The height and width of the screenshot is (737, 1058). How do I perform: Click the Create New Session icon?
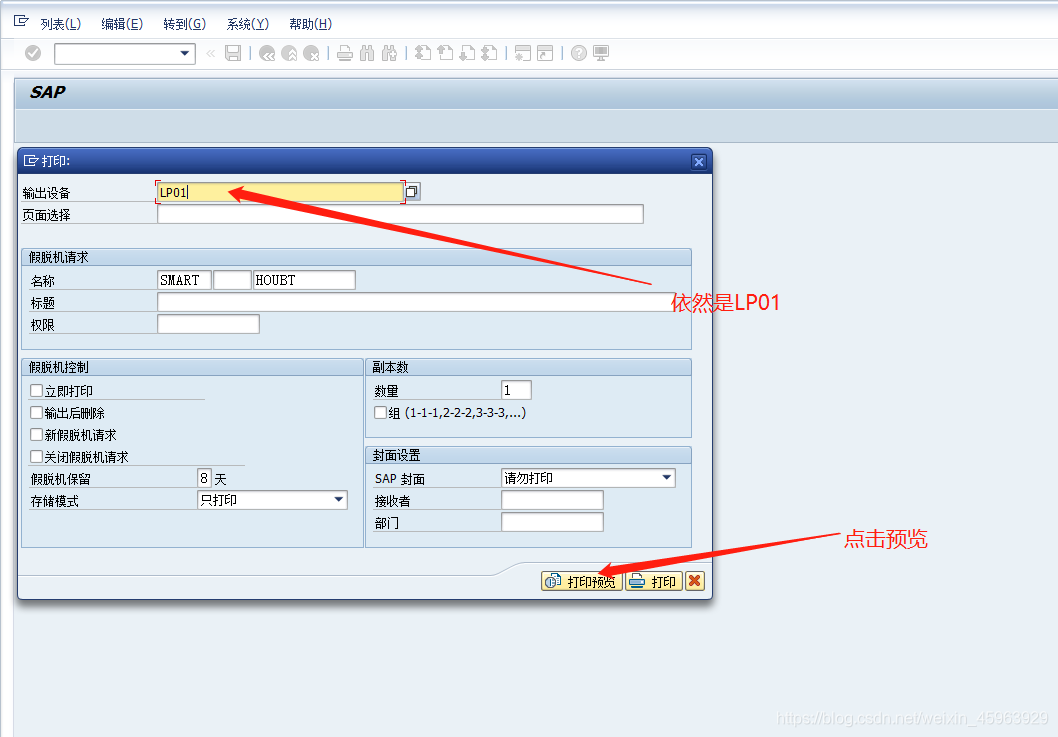[523, 53]
